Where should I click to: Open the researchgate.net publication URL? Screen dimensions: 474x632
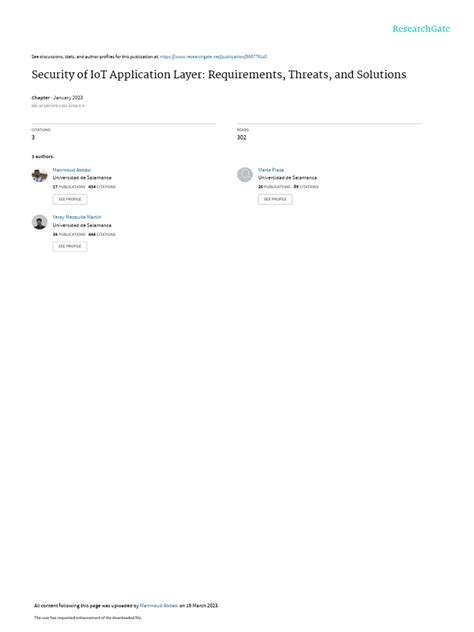[x=214, y=57]
